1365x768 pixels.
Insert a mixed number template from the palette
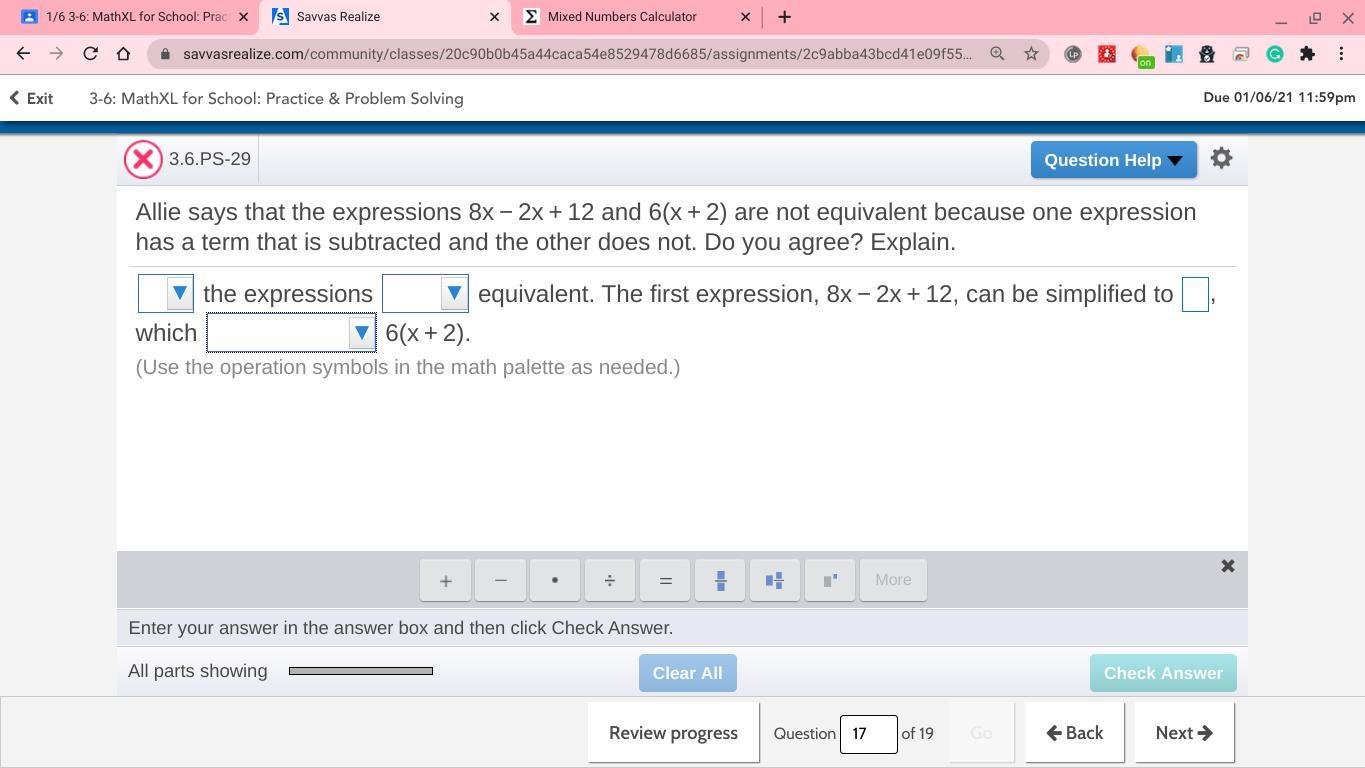point(775,580)
